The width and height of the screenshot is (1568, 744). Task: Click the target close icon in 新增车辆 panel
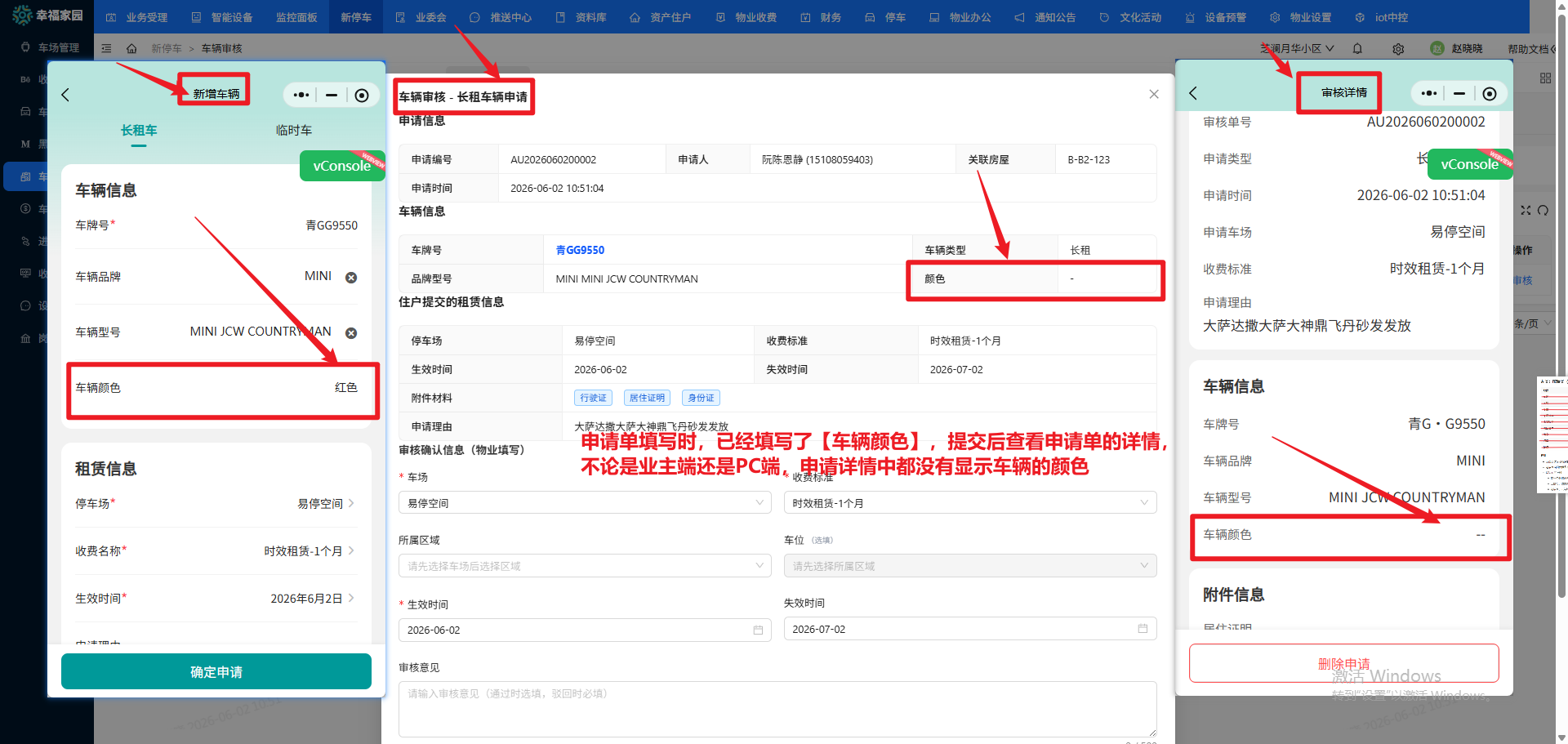[362, 96]
